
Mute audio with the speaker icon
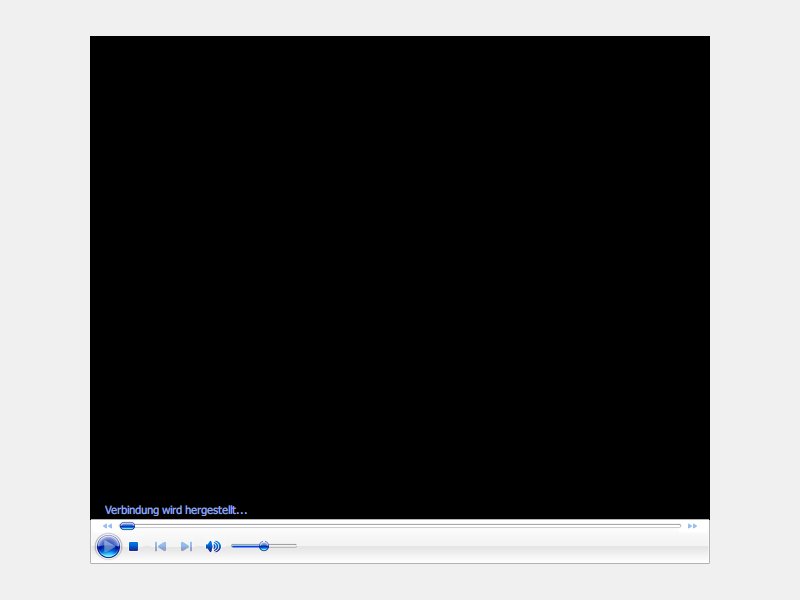[x=213, y=546]
